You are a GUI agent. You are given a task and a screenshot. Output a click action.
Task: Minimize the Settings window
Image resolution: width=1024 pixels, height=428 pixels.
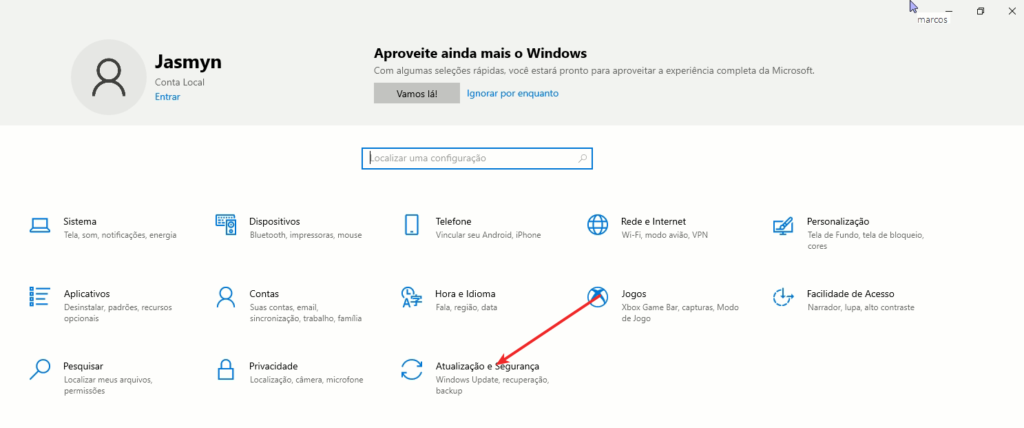pyautogui.click(x=948, y=11)
